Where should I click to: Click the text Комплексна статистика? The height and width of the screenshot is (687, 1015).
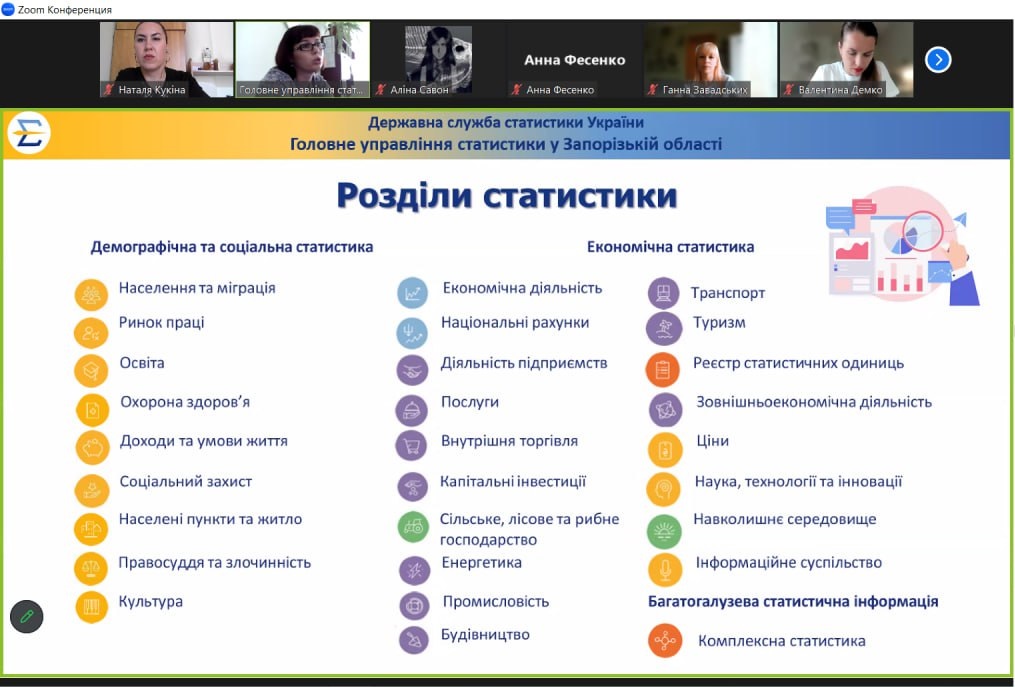click(782, 641)
